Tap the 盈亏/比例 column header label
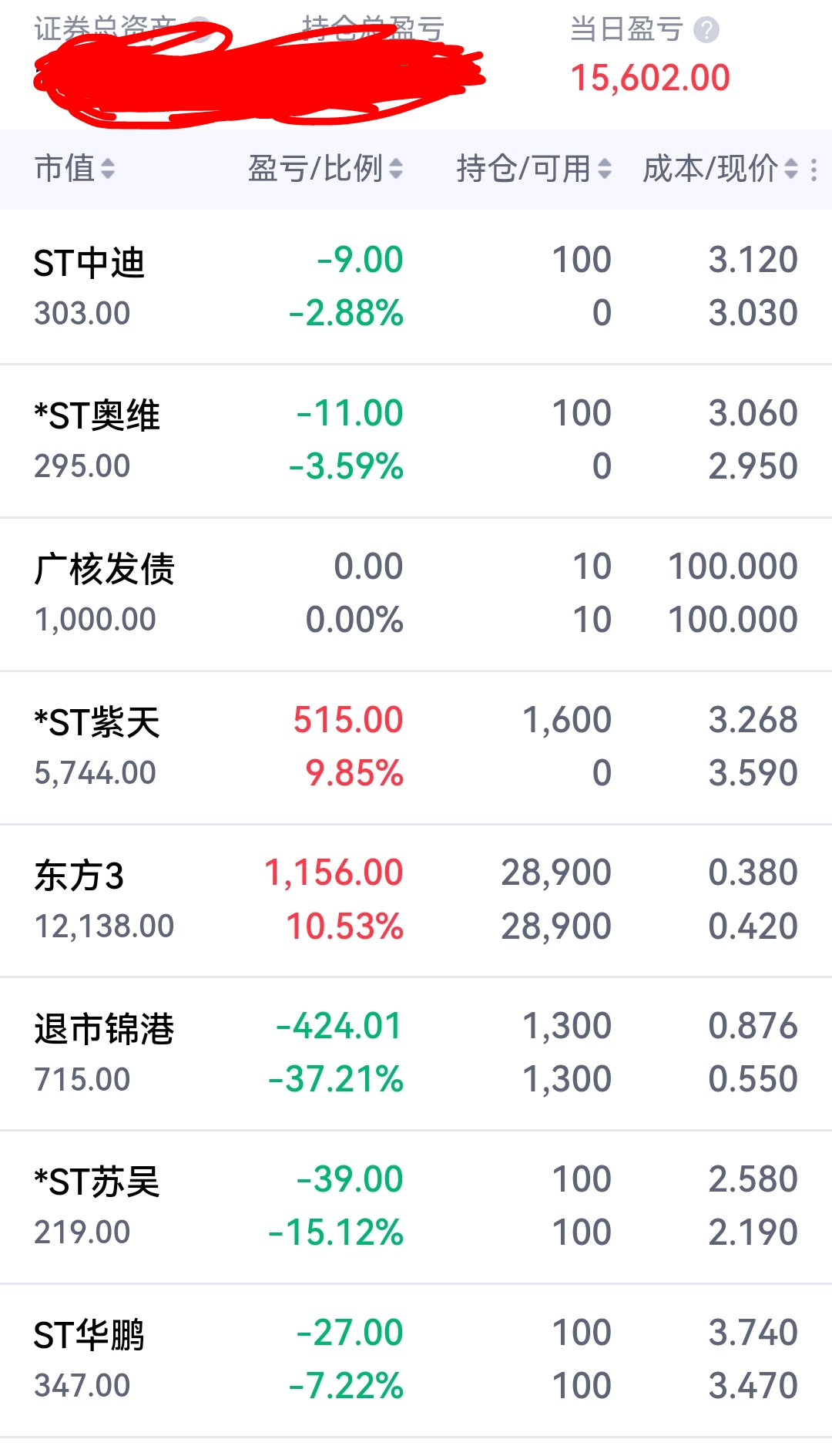This screenshot has width=832, height=1456. click(x=315, y=169)
